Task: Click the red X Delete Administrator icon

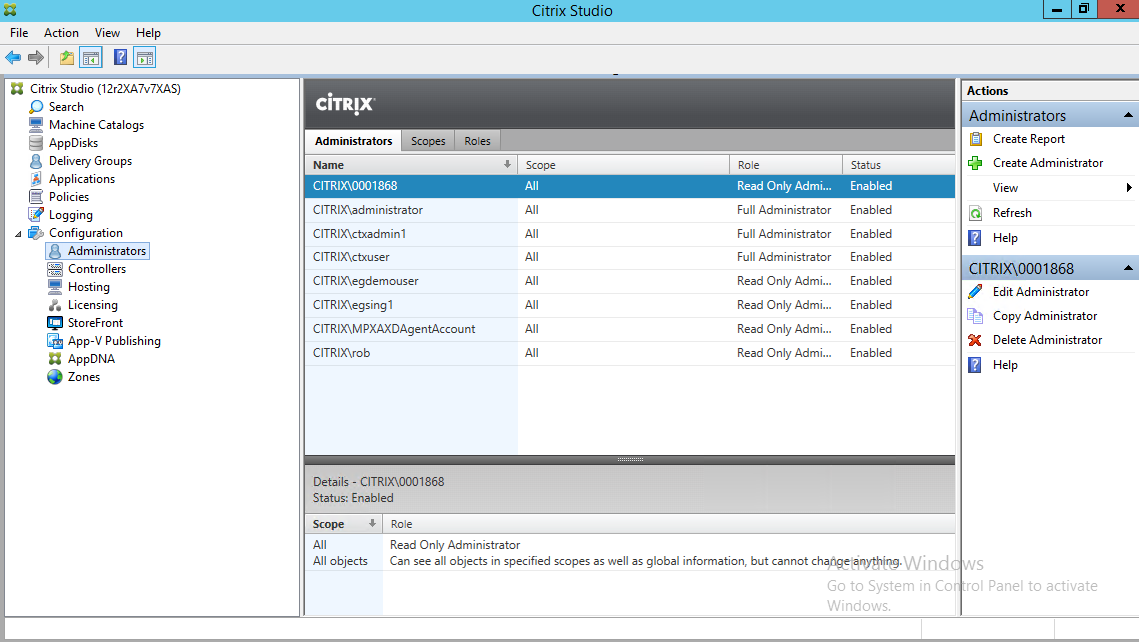Action: point(976,340)
